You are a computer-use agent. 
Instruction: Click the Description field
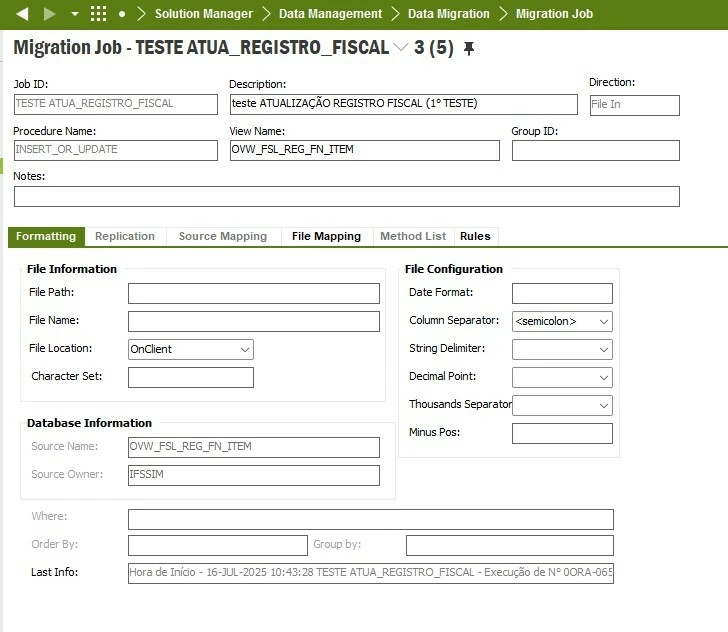point(403,104)
